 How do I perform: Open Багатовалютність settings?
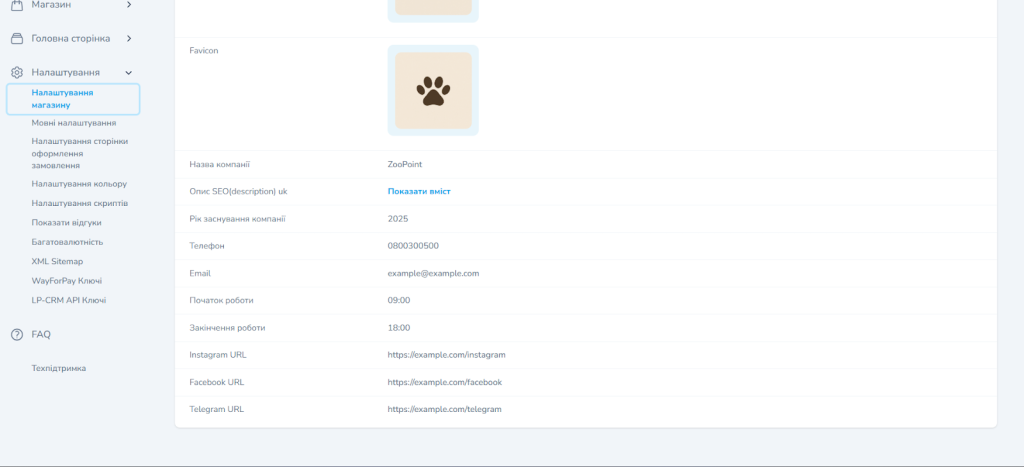click(67, 242)
